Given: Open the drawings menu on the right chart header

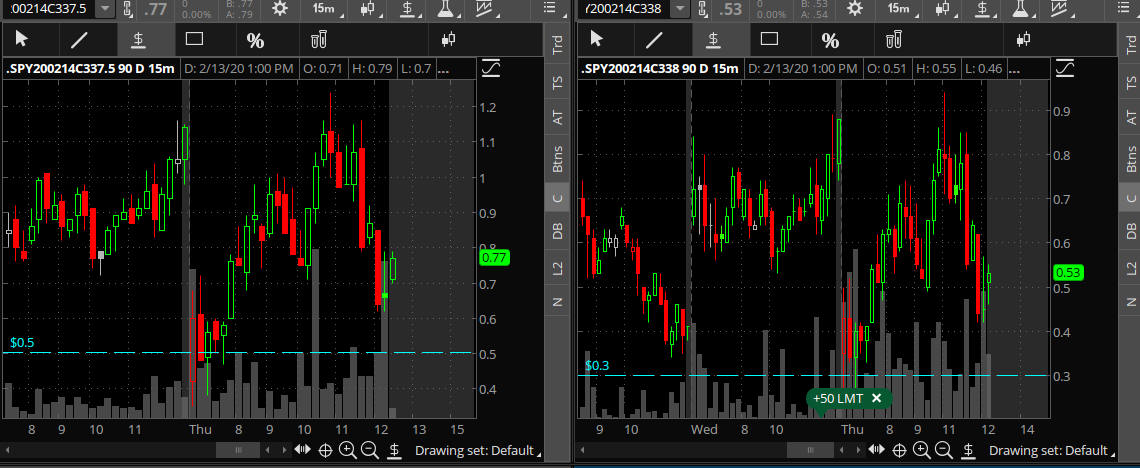Looking at the screenshot, I should pos(984,9).
